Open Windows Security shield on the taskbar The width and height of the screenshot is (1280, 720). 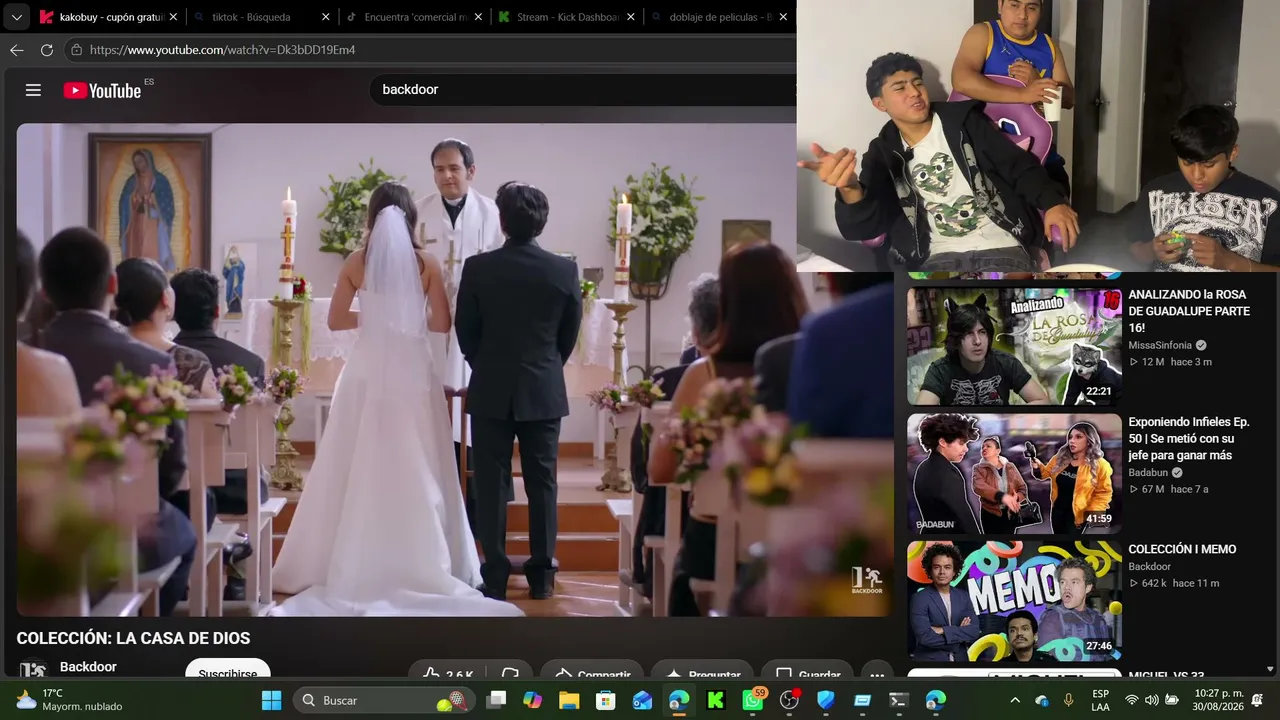(x=826, y=700)
